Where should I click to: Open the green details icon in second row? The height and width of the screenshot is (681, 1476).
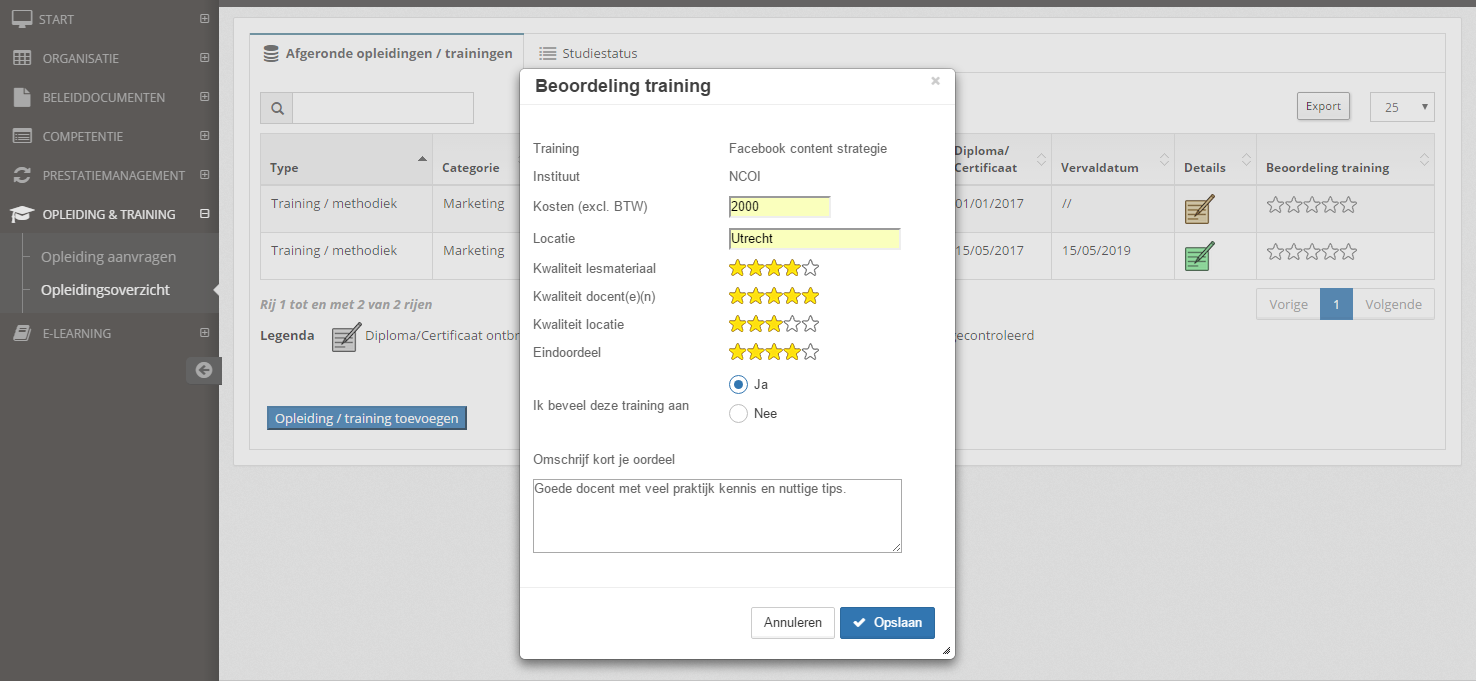1199,256
